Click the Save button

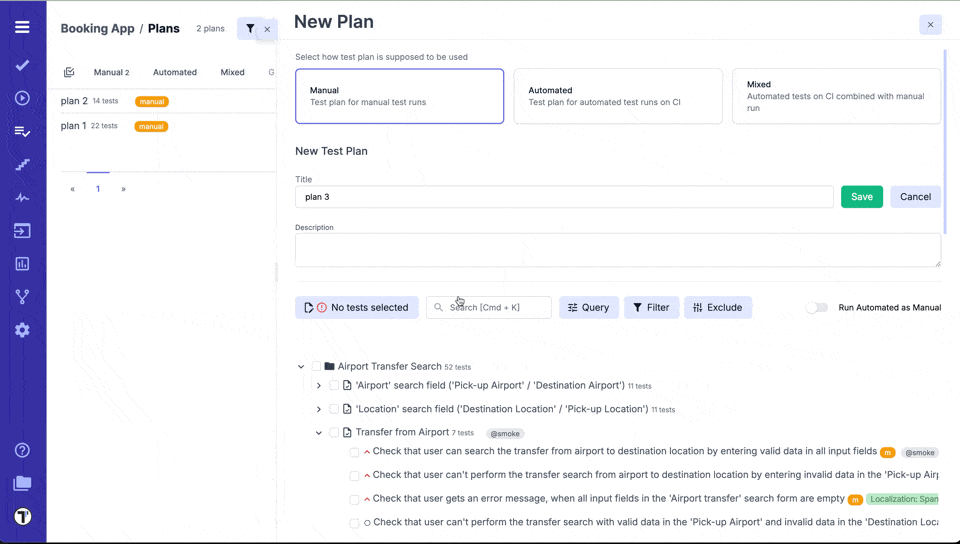(x=861, y=196)
